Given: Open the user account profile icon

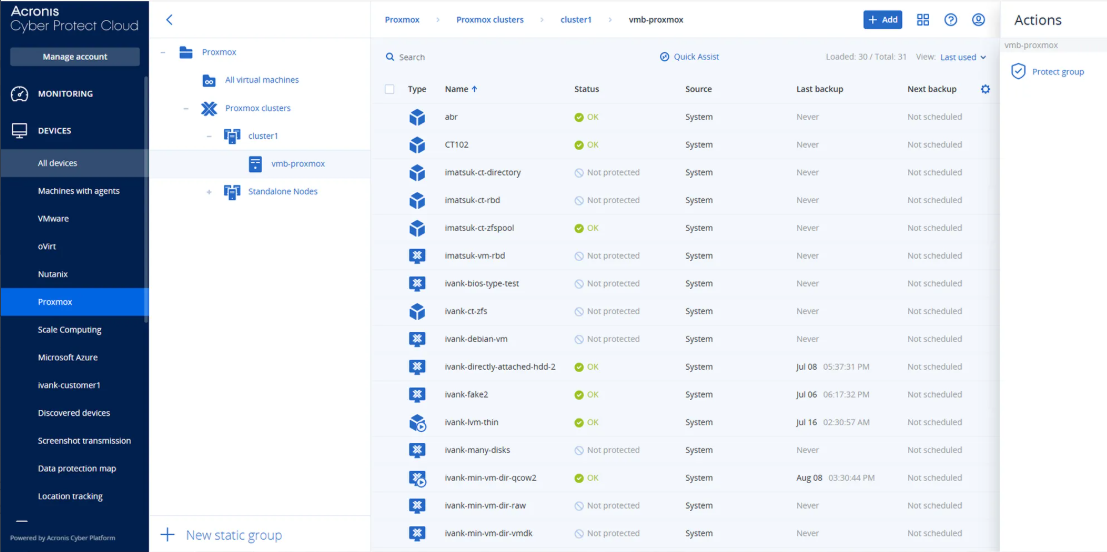Looking at the screenshot, I should [979, 20].
